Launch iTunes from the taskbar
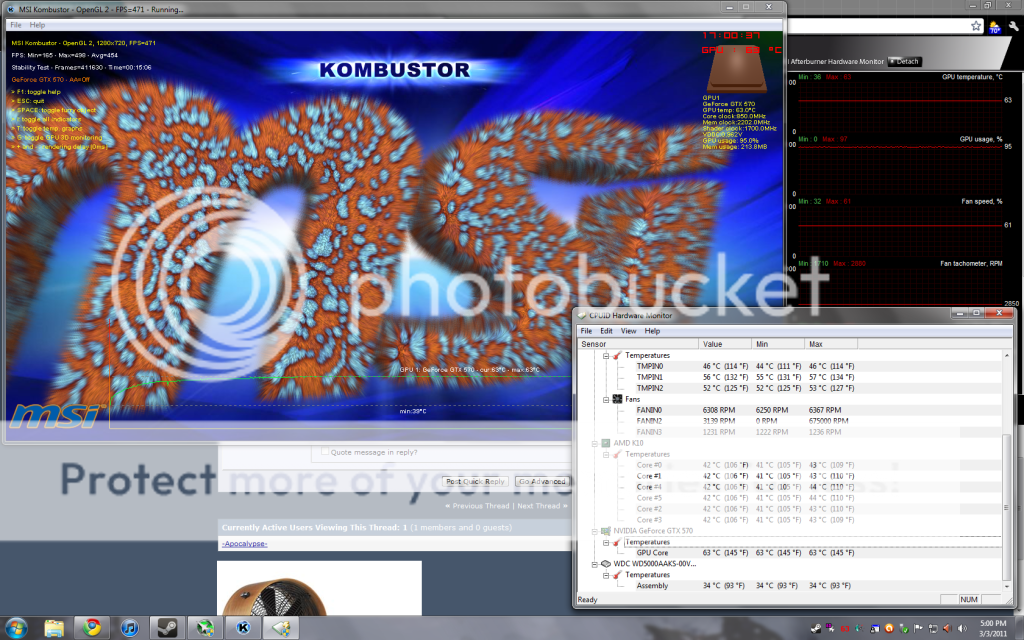The height and width of the screenshot is (640, 1024). click(129, 628)
